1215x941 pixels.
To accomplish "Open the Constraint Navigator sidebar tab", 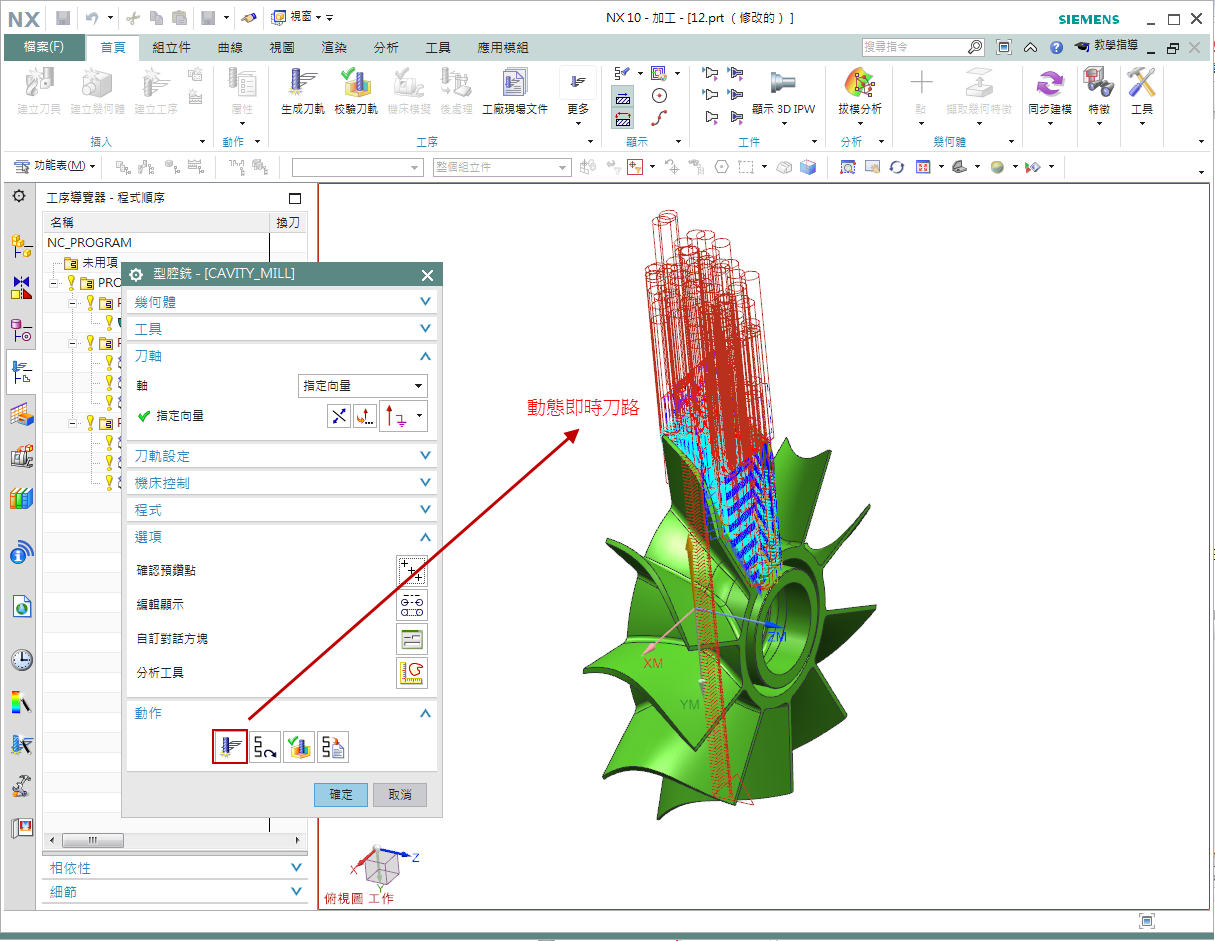I will pos(21,287).
